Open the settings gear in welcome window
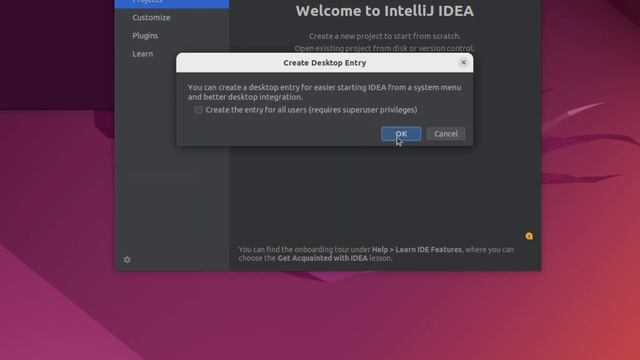Screen dimensions: 640x360 (x=127, y=260)
